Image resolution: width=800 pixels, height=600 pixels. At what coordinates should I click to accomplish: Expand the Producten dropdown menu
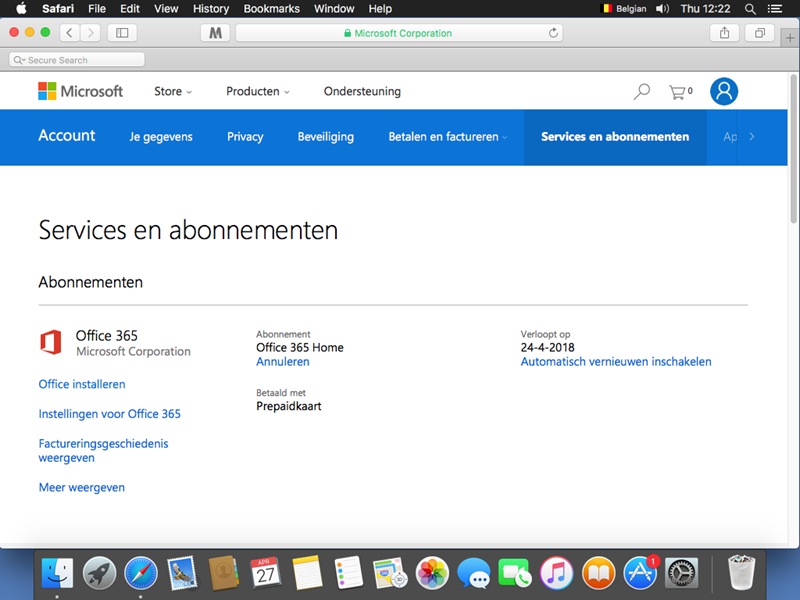257,92
